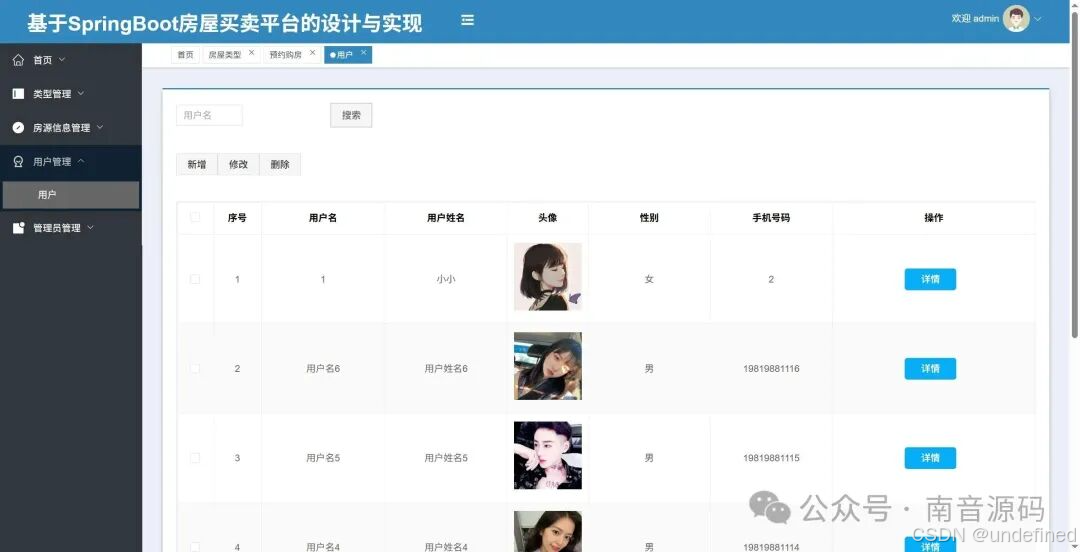Click phone number 19819881116
The height and width of the screenshot is (552, 1080).
click(x=771, y=369)
